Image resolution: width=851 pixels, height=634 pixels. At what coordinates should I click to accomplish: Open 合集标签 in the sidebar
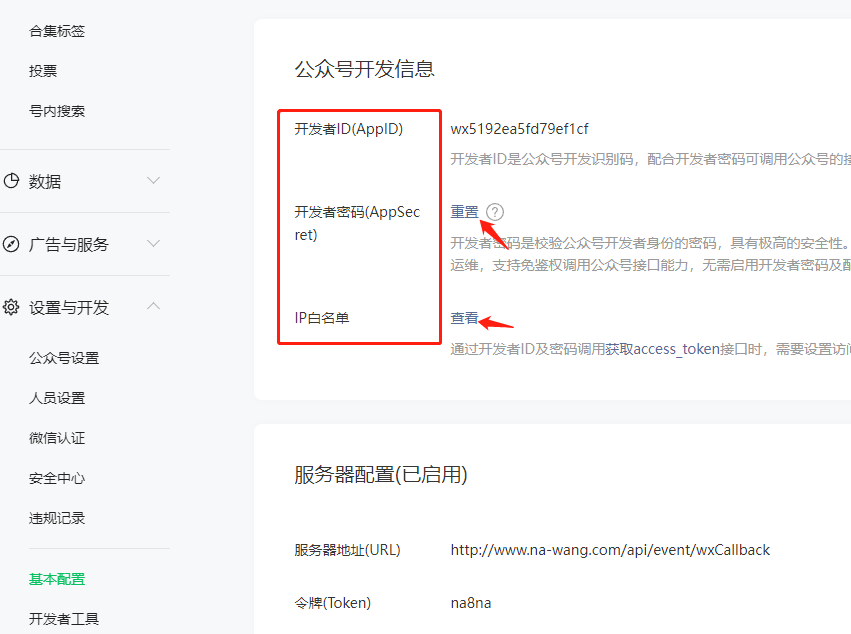click(57, 31)
